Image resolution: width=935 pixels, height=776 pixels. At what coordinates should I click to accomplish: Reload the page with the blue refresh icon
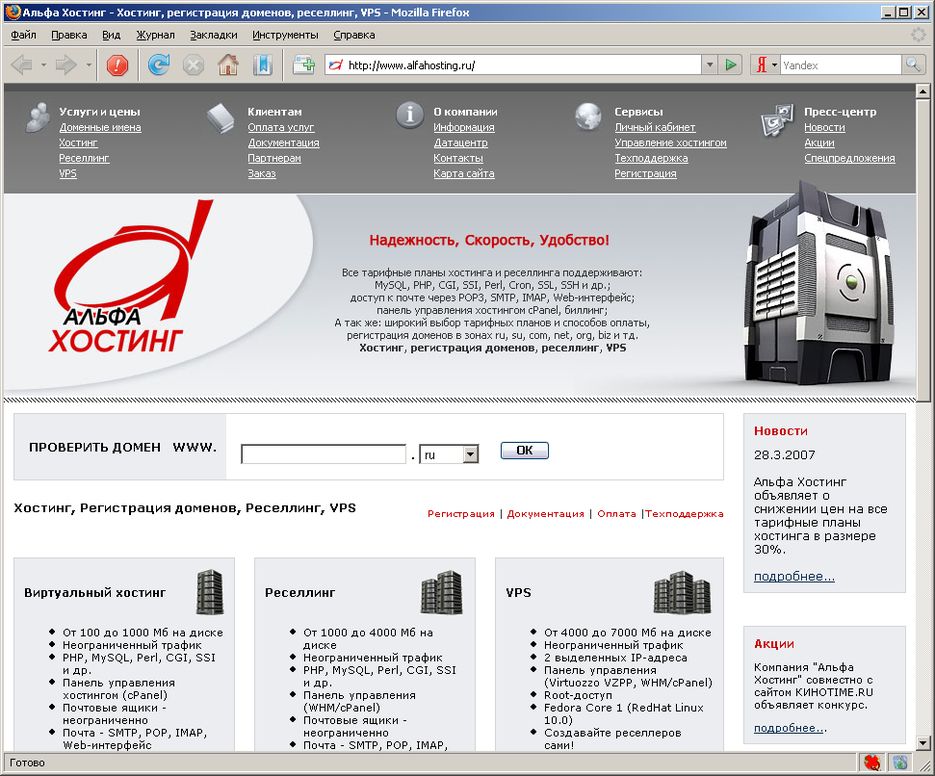[159, 64]
